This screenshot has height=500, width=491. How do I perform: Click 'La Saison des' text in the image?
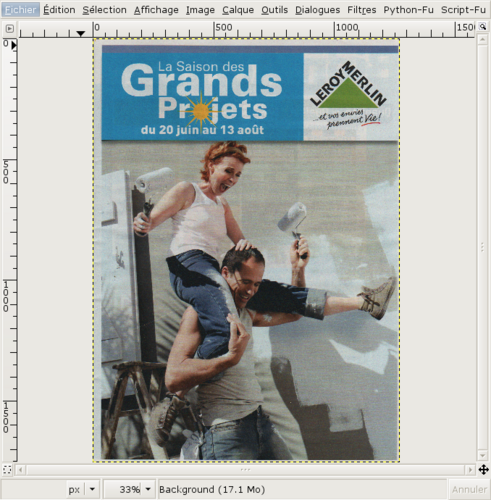click(201, 66)
